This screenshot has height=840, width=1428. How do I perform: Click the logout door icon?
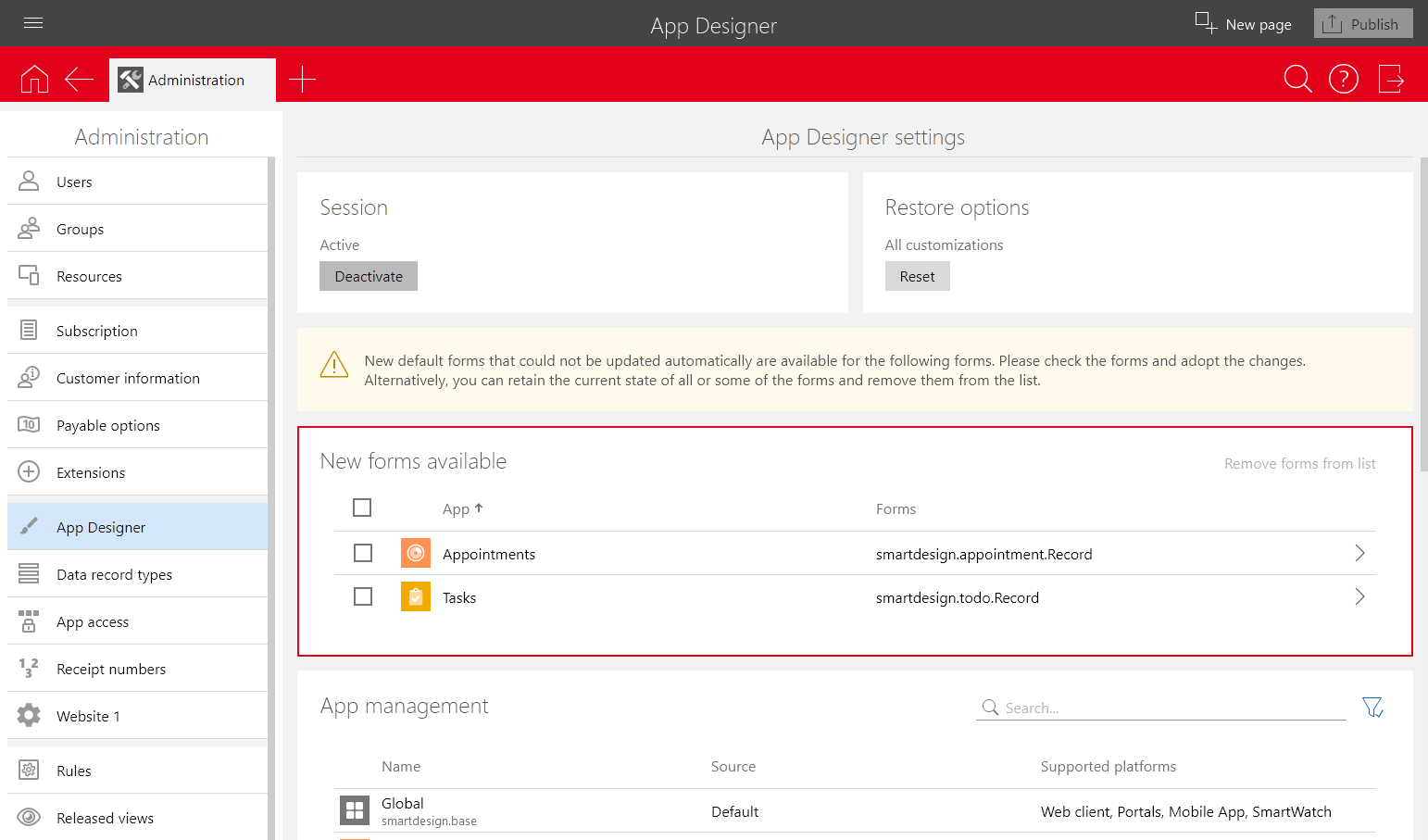1391,80
